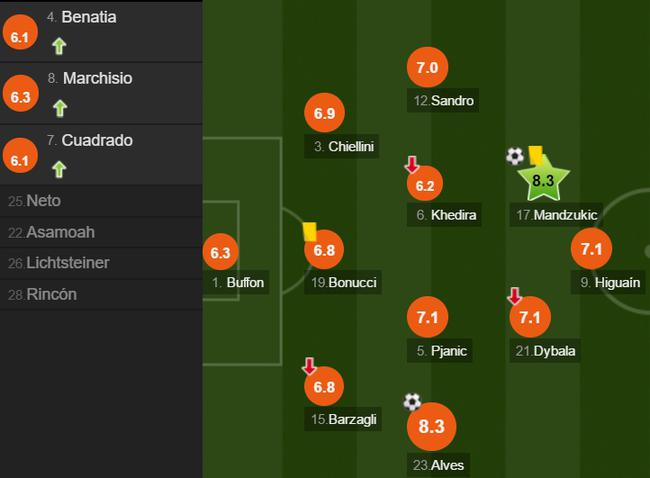The width and height of the screenshot is (650, 478).
Task: Click Chiellini's player name label
Action: 344,147
